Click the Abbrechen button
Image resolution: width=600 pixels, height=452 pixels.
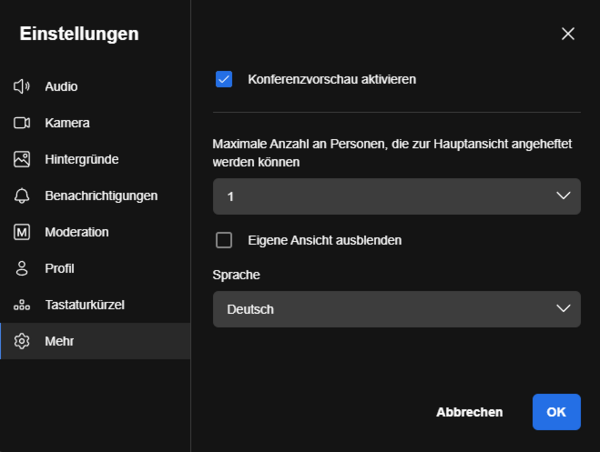[x=470, y=412]
